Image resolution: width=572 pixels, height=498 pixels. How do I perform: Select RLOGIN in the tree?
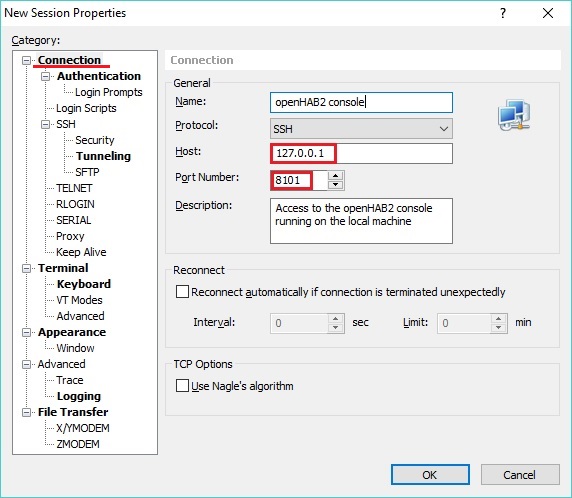click(x=75, y=204)
